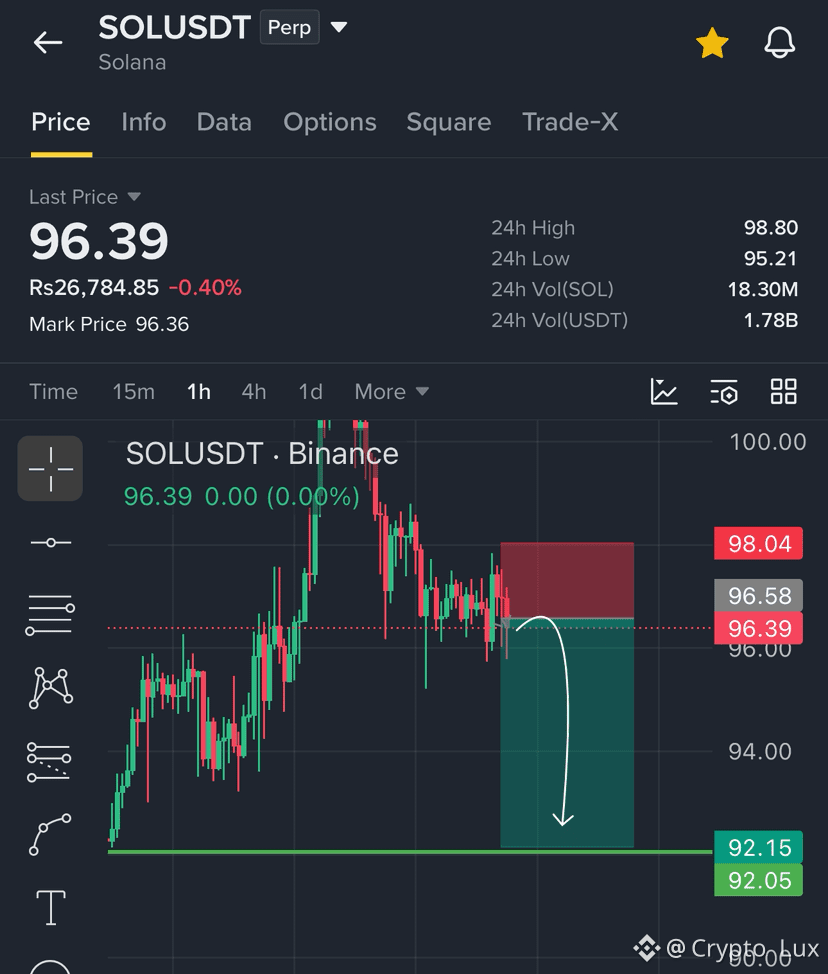This screenshot has width=828, height=974.
Task: Select the curve path drawing tool
Action: pyautogui.click(x=50, y=834)
